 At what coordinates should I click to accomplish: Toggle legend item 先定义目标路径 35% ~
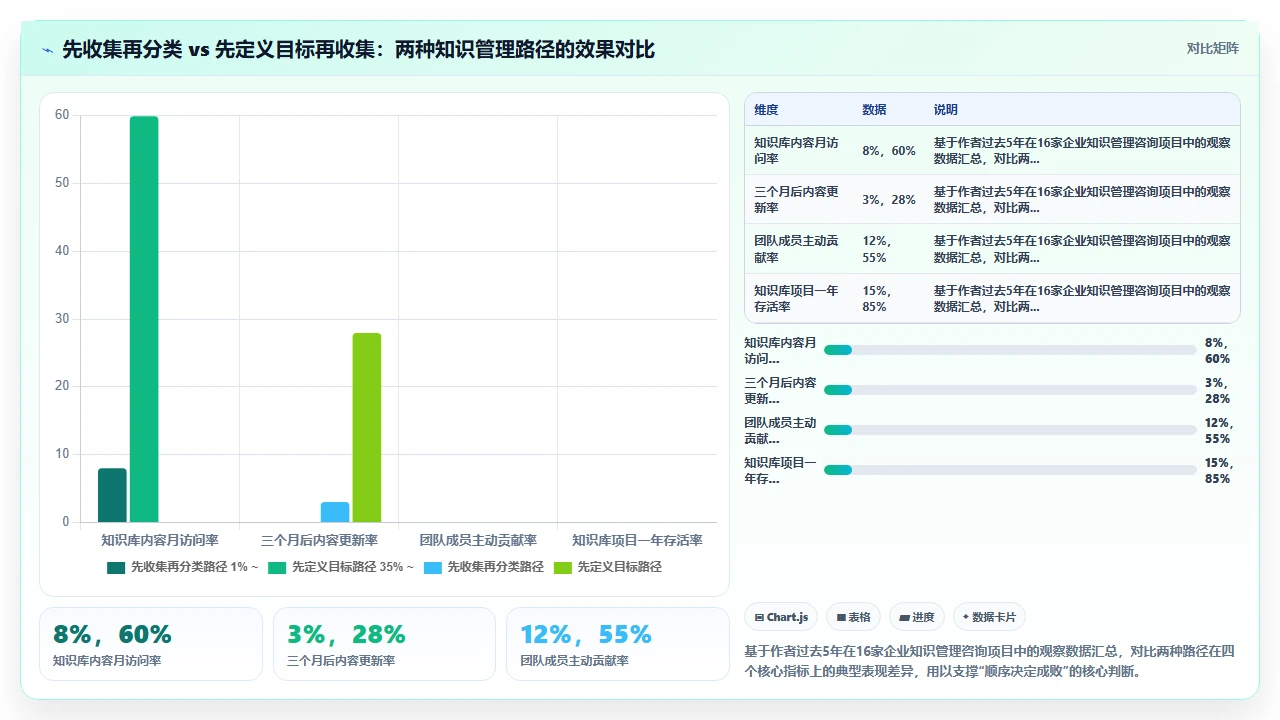coord(343,567)
